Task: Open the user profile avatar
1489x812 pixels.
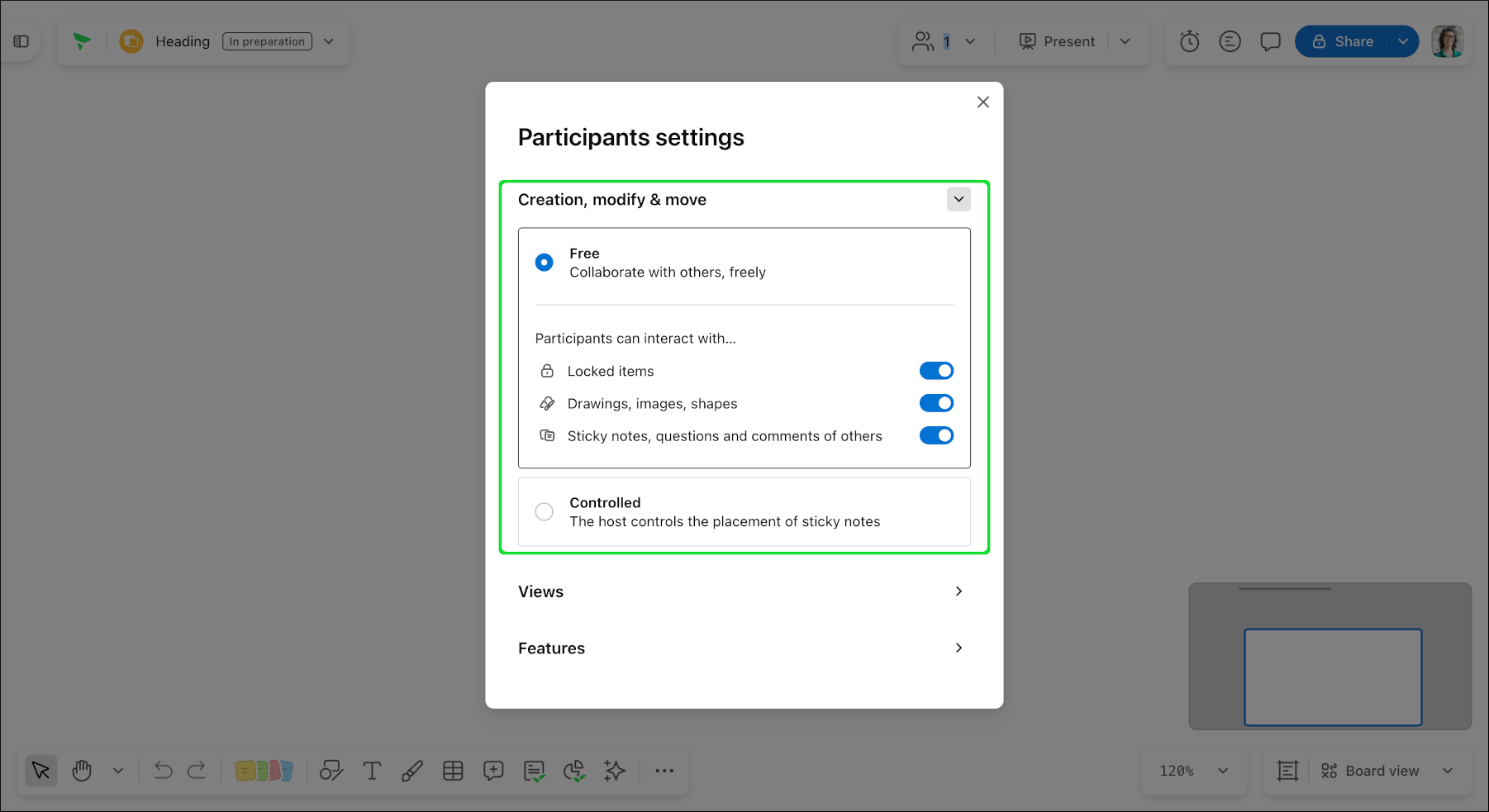Action: click(1448, 41)
